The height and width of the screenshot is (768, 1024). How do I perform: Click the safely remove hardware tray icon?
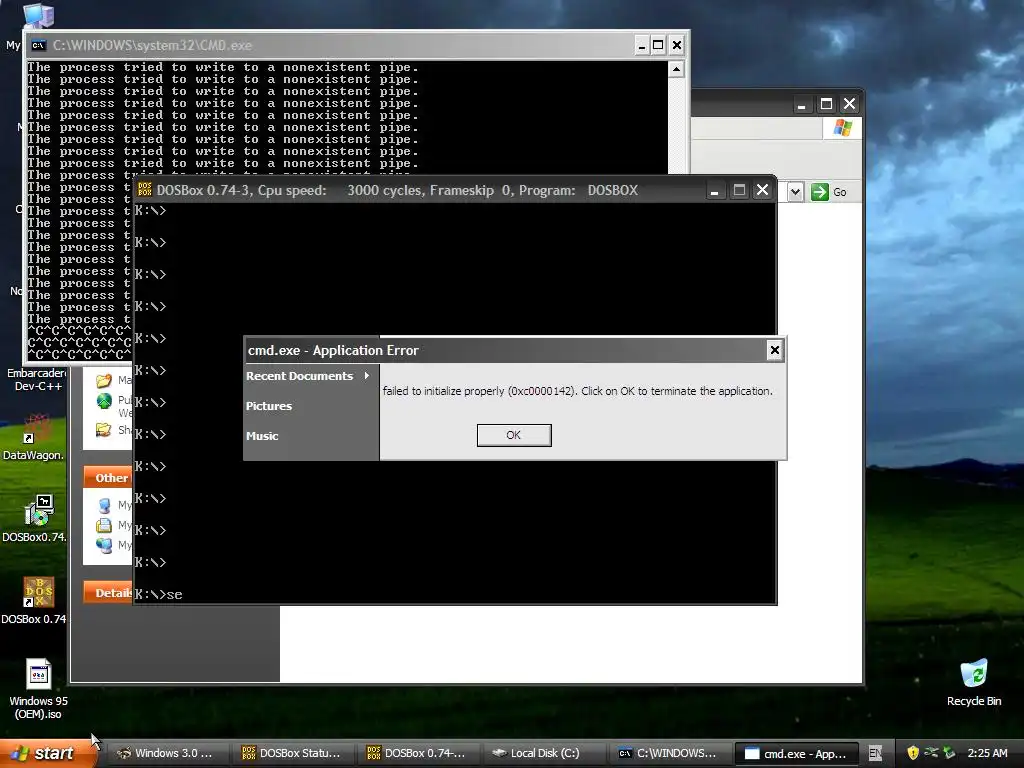(949, 753)
